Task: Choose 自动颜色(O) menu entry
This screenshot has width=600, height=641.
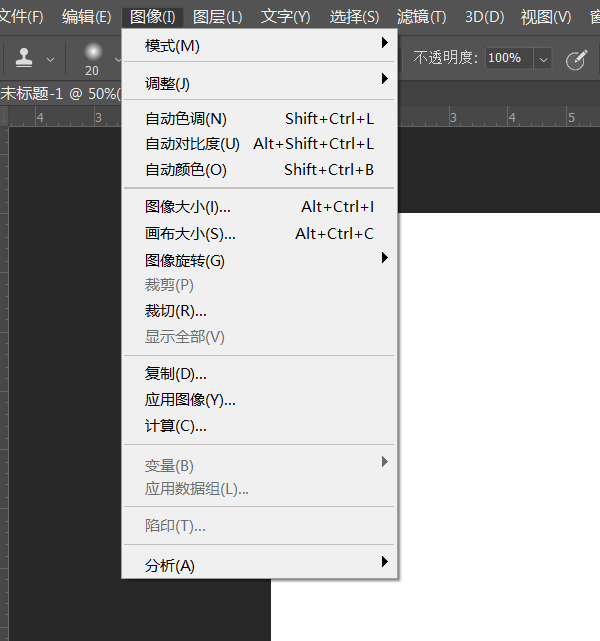Action: (260, 170)
